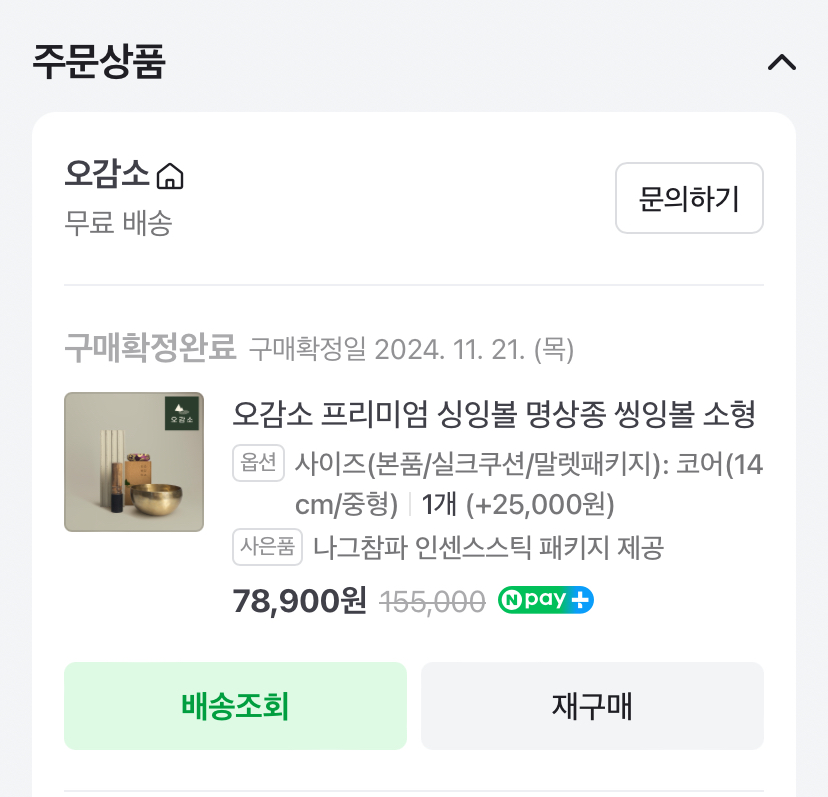Select the 사은품 gift label badge
The height and width of the screenshot is (797, 828).
click(267, 549)
